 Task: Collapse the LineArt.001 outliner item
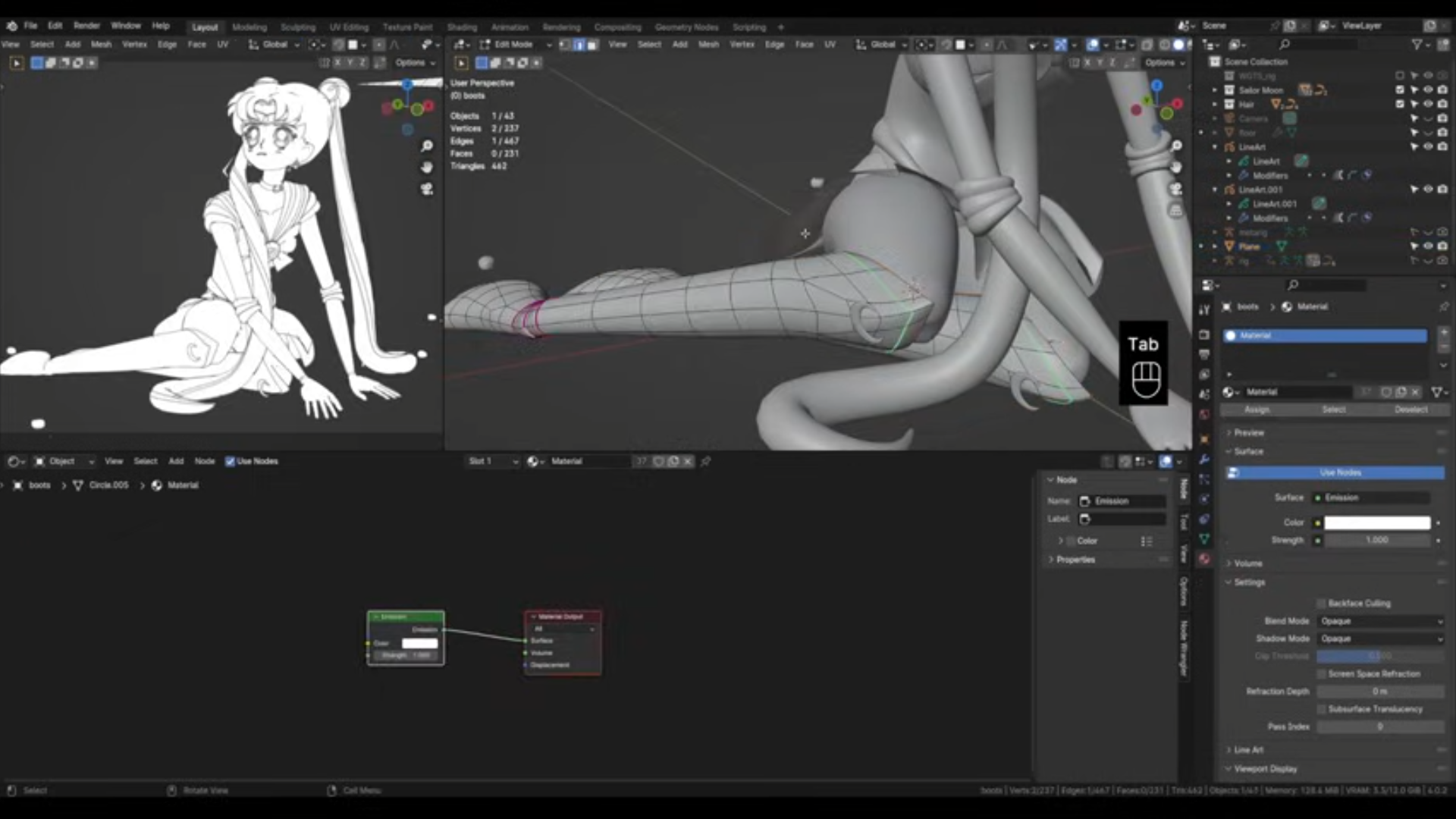coord(1215,190)
